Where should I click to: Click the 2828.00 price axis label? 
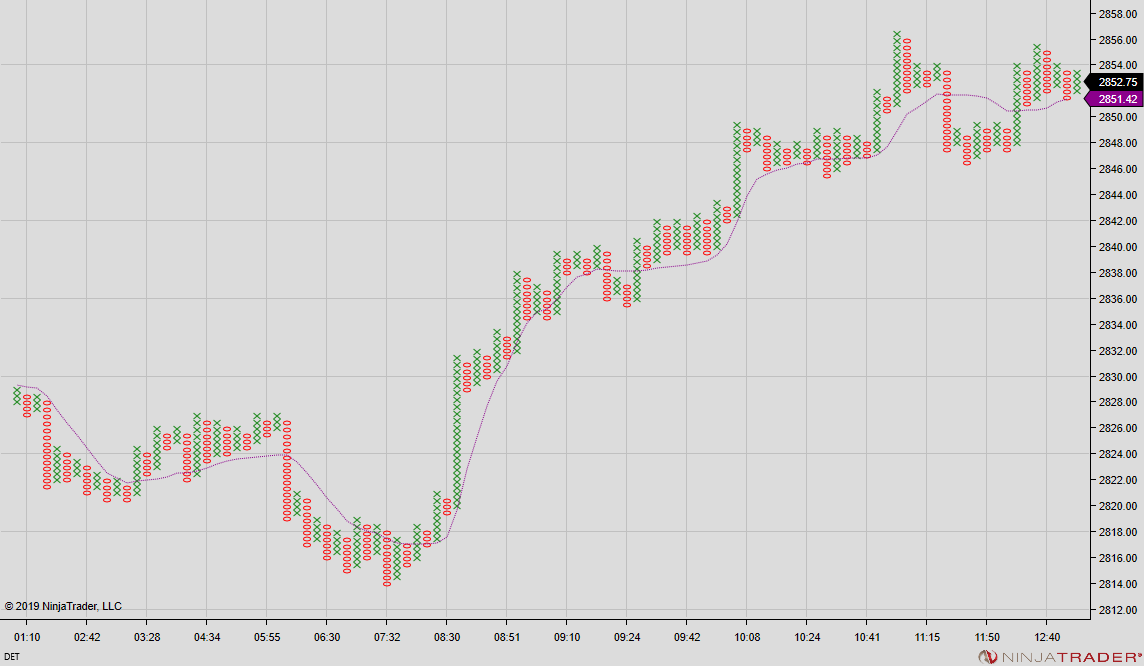coord(1118,403)
